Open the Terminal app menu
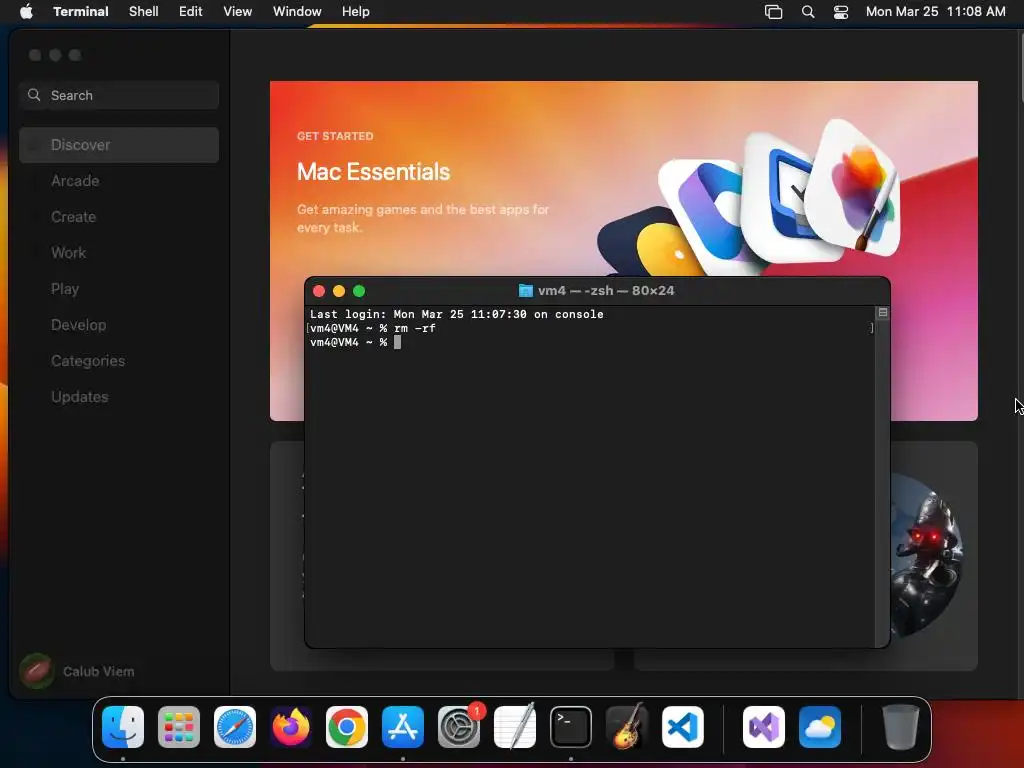This screenshot has height=768, width=1024. point(81,12)
